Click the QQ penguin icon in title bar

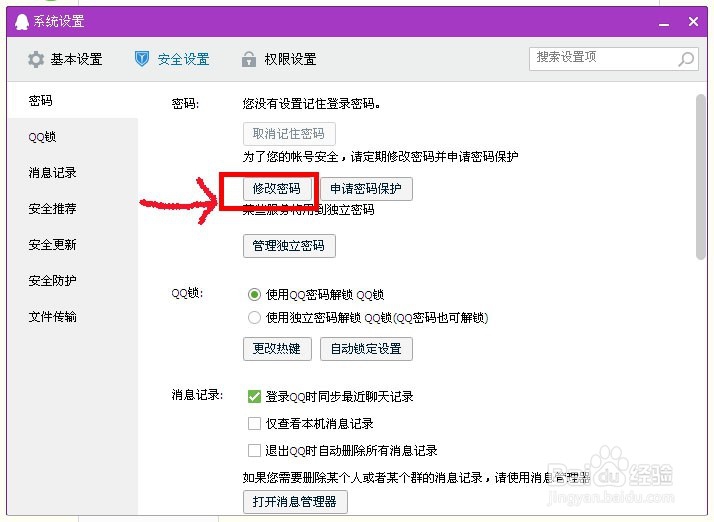(21, 21)
